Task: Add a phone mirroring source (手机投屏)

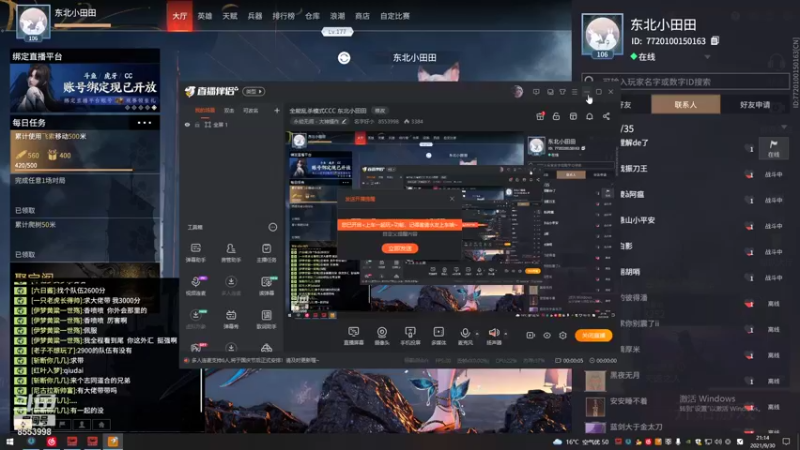Action: pyautogui.click(x=410, y=336)
